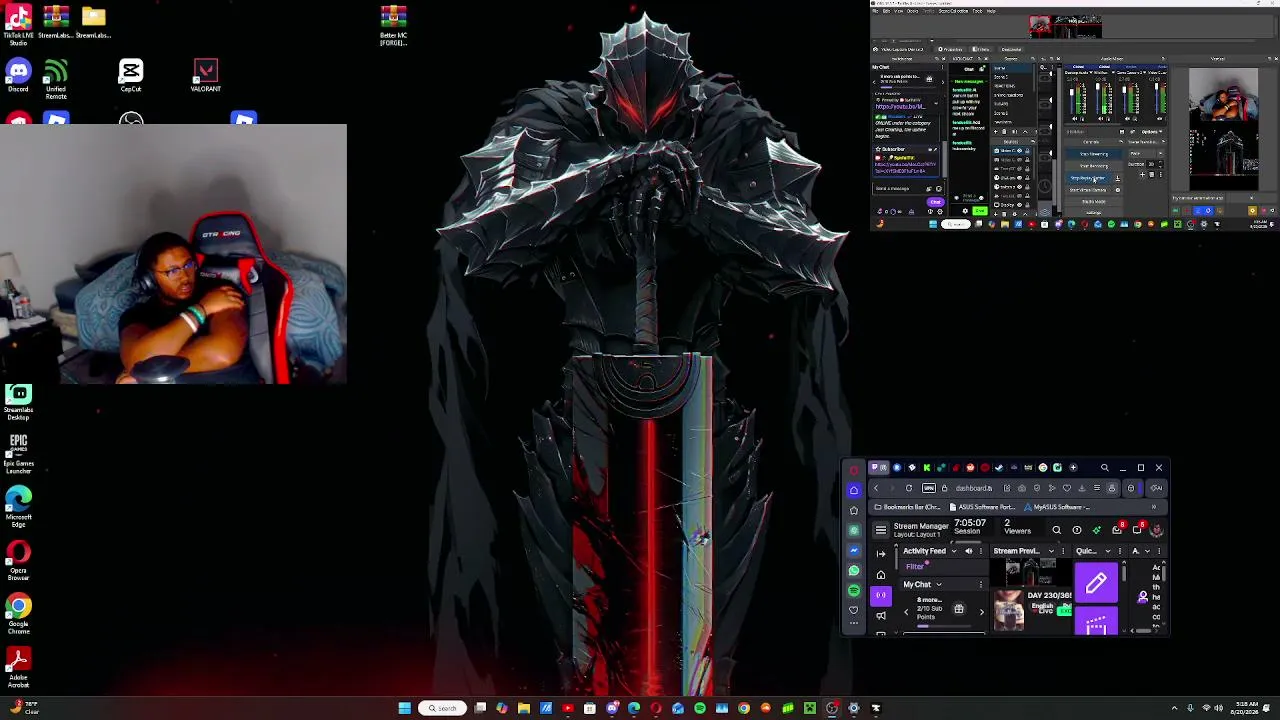Click the Edit Stream Info quick action
1280x720 pixels.
pyautogui.click(x=1096, y=583)
